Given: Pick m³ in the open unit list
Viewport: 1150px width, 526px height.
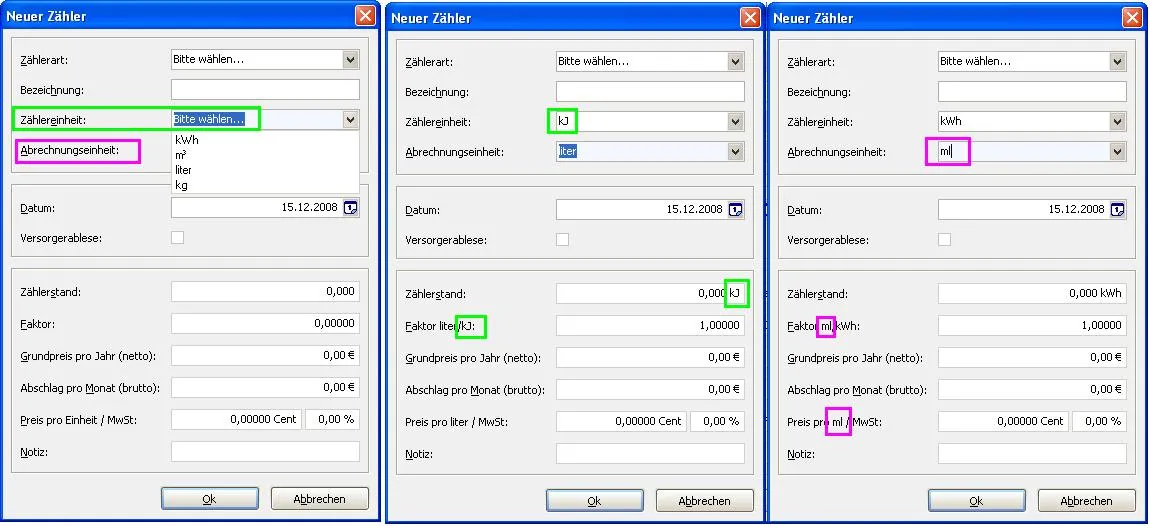Looking at the screenshot, I should click(180, 155).
